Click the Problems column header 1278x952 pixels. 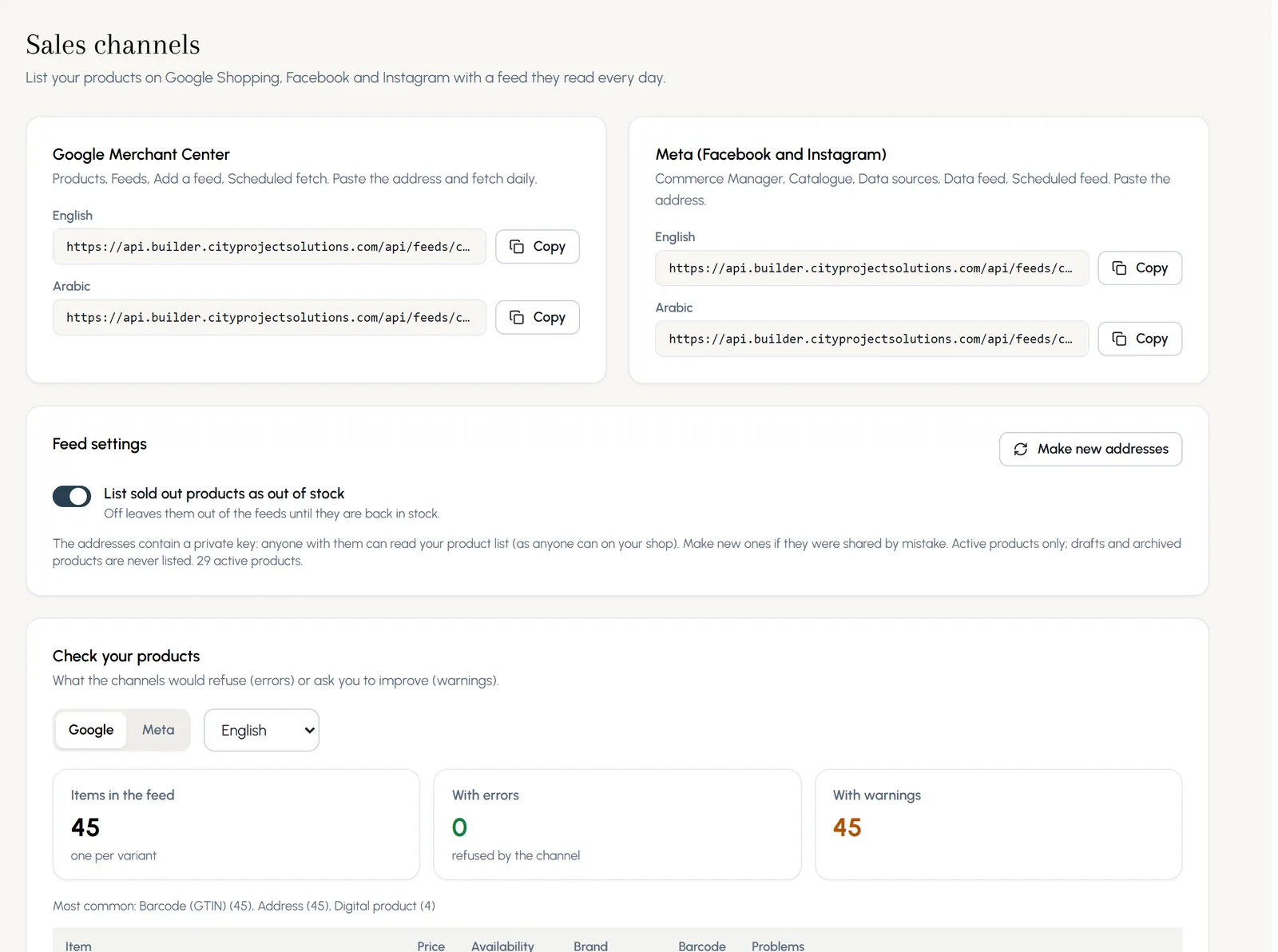(x=778, y=946)
